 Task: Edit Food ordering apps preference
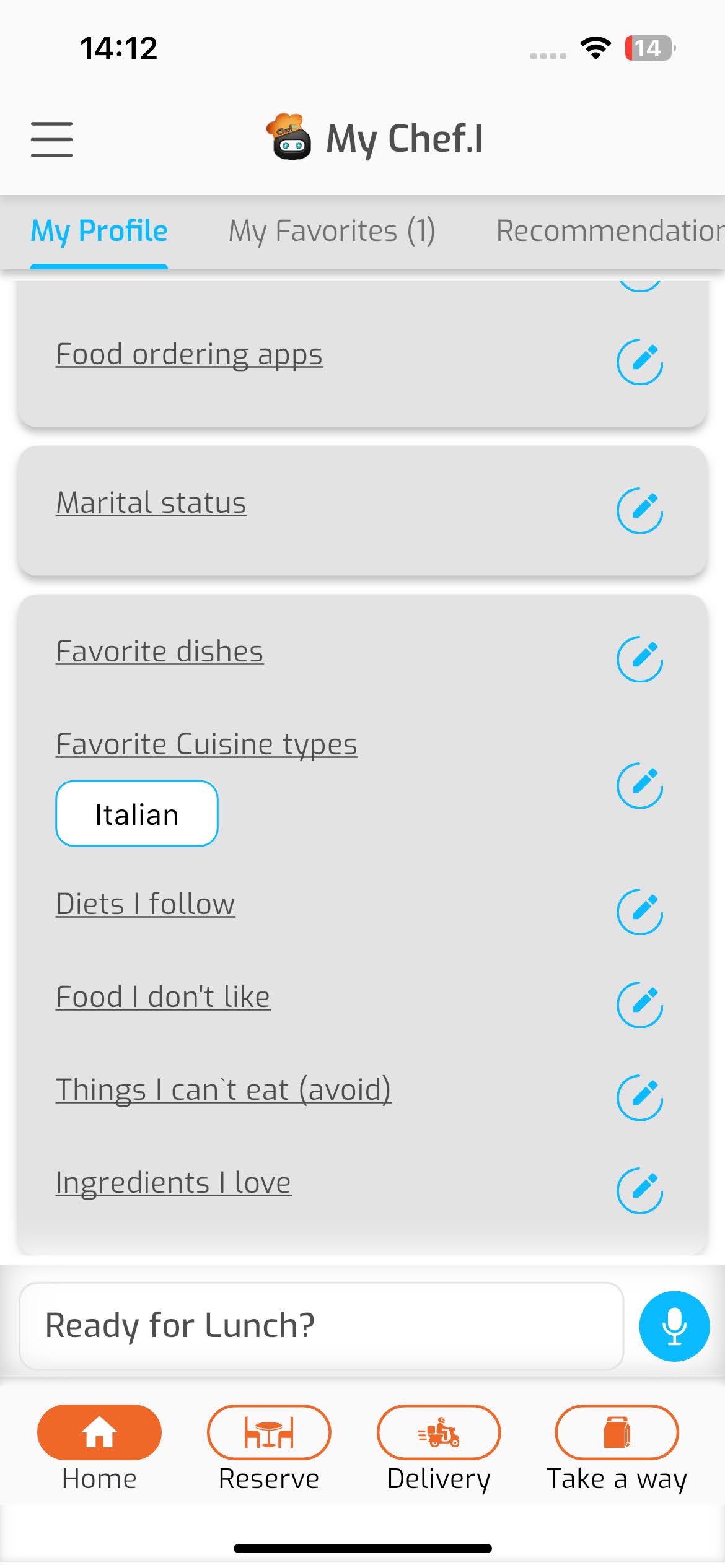click(x=639, y=362)
